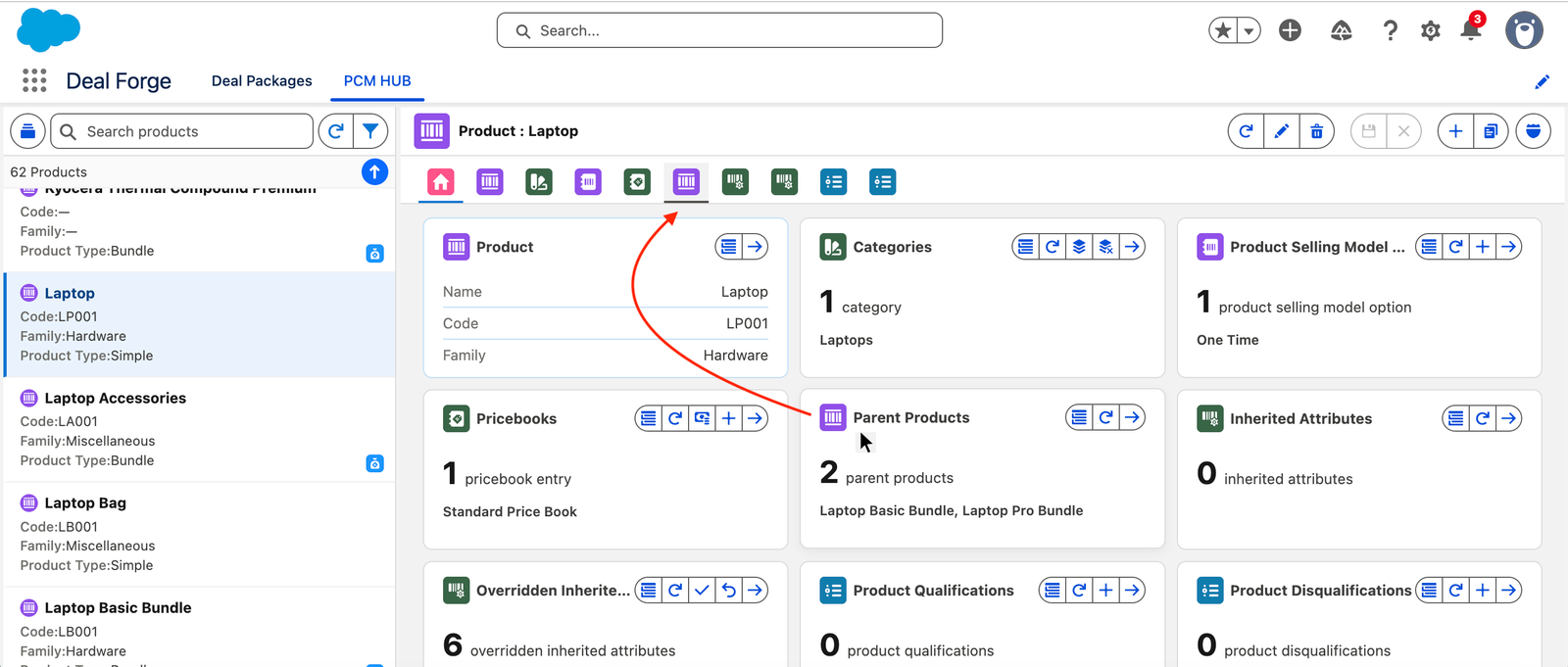Screen dimensions: 1568x667
Task: Favorite this page with star icon
Action: pos(1223,30)
